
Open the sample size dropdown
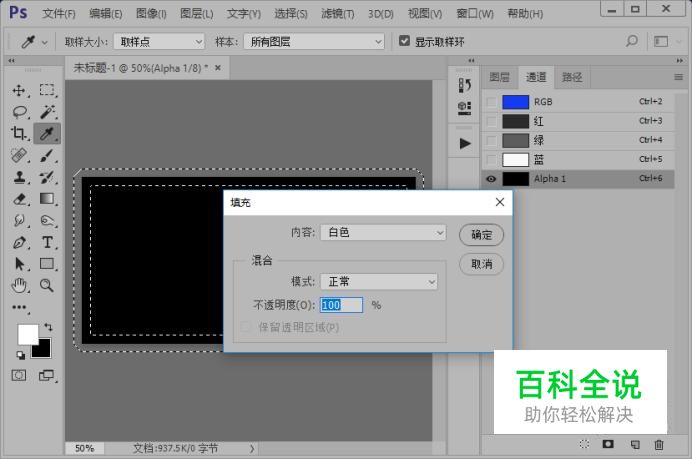(159, 41)
